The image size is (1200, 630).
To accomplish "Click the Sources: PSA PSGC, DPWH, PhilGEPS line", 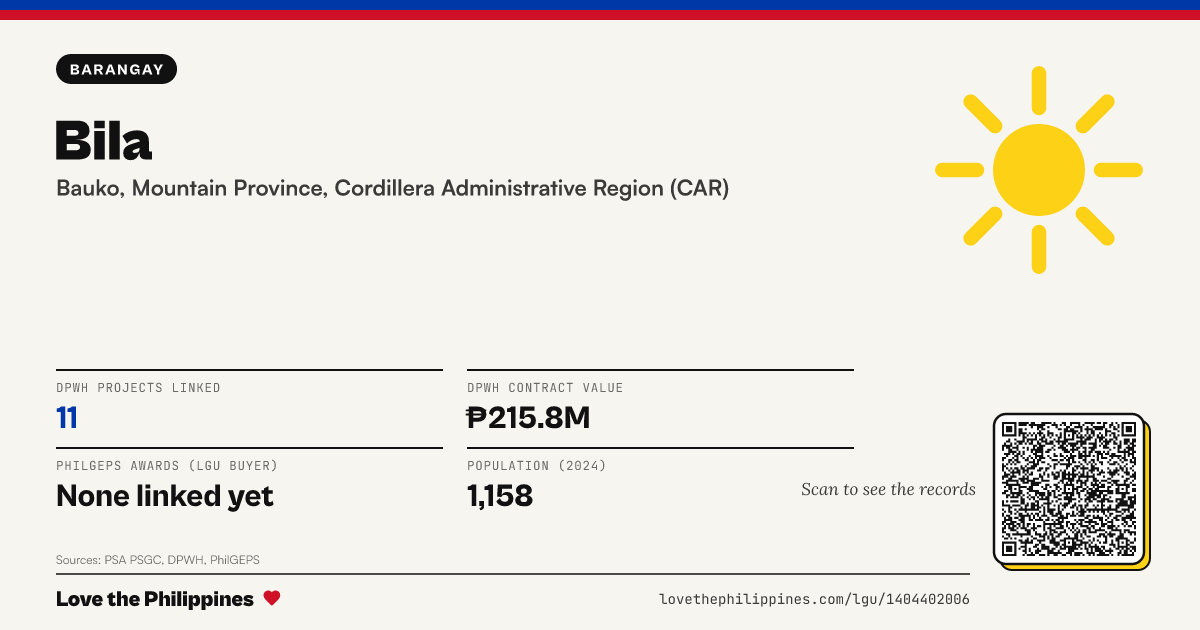I will (158, 560).
